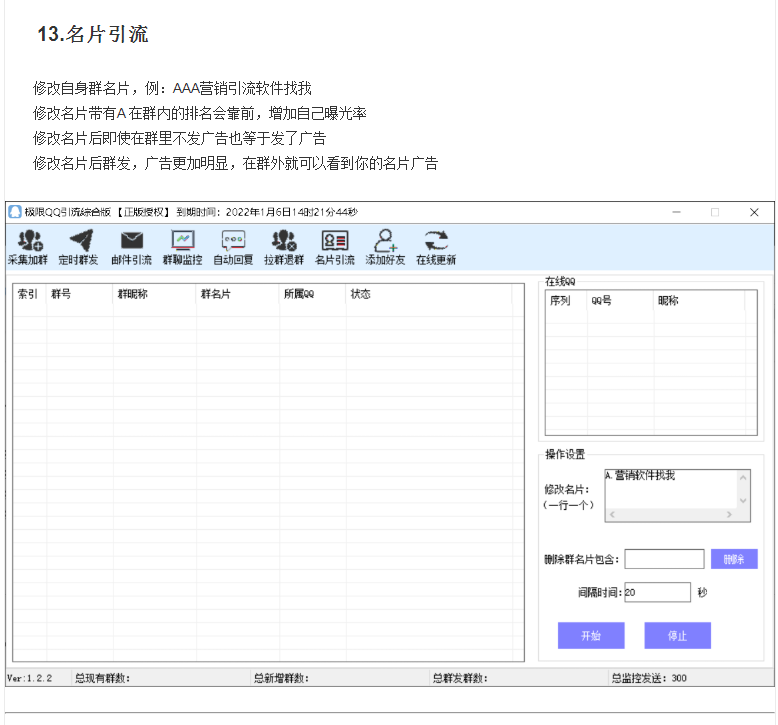Click the 修改名片 scroll down arrow

tap(743, 501)
